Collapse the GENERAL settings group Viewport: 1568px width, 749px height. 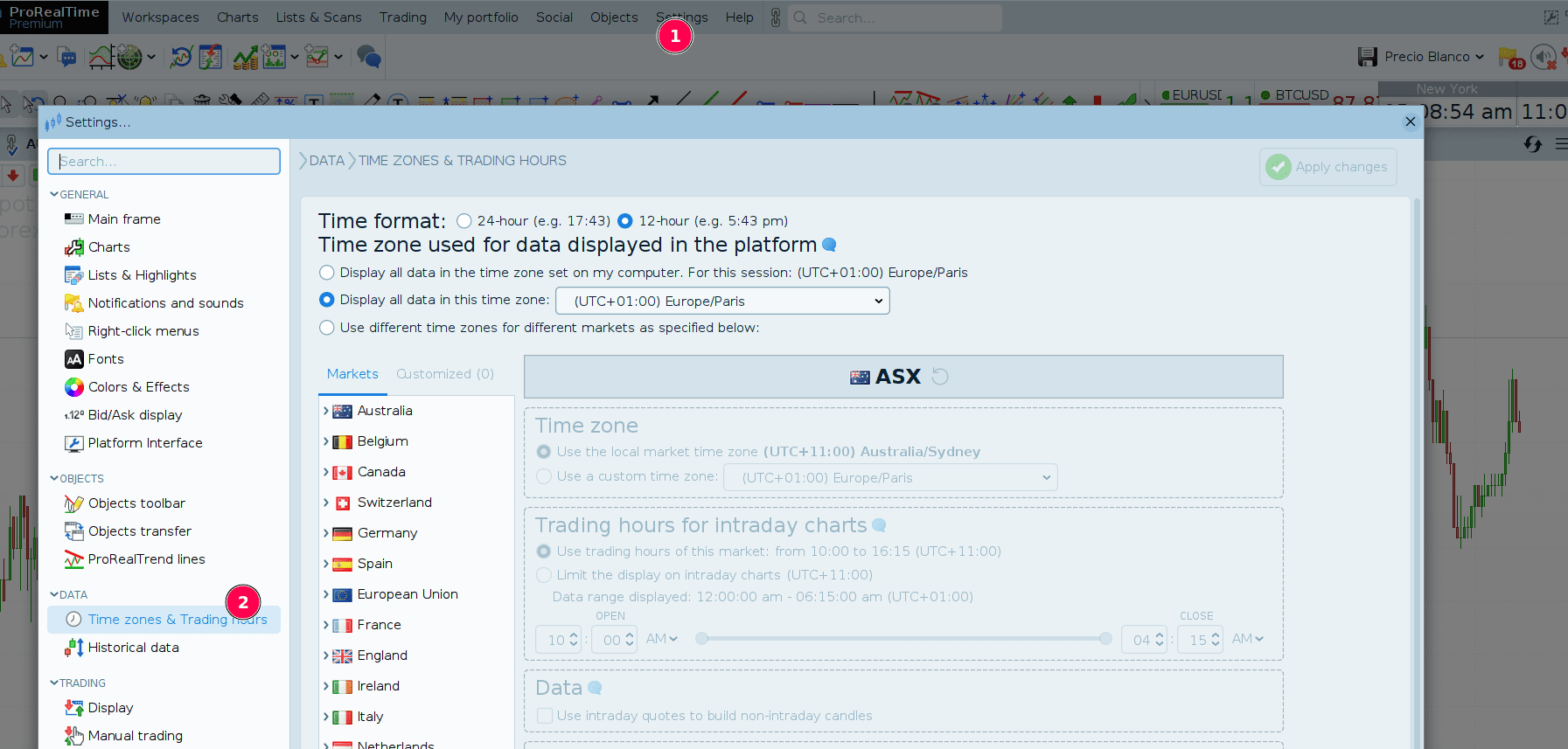(x=54, y=194)
